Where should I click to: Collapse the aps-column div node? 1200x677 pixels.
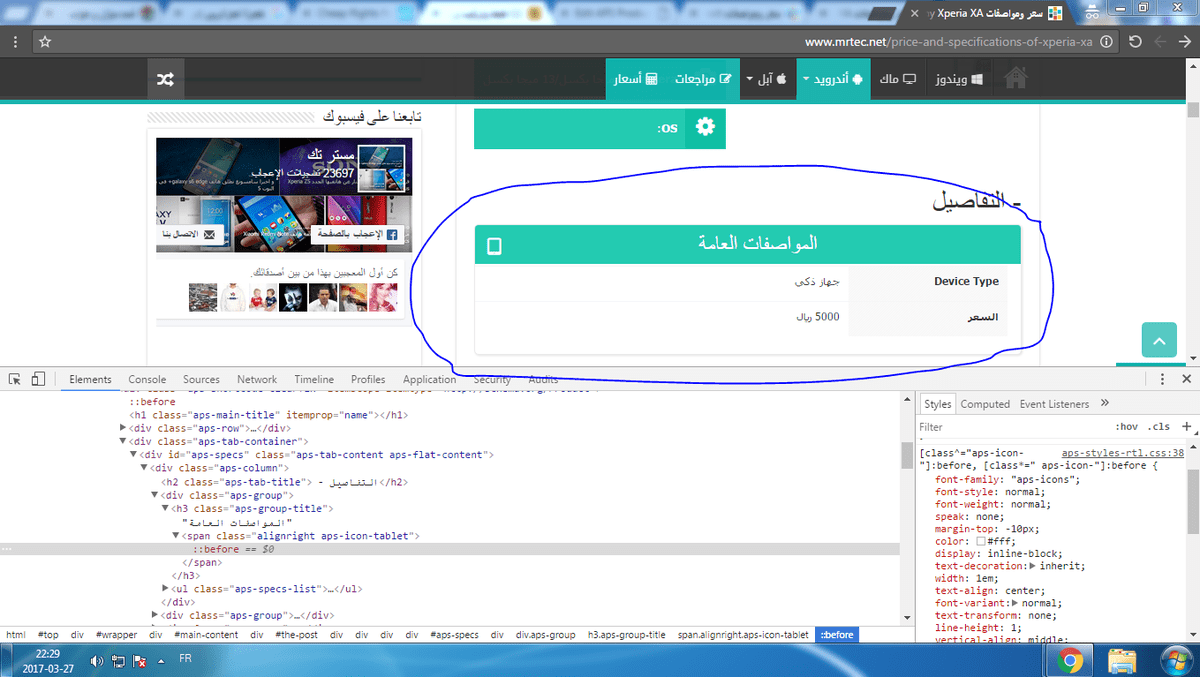(x=145, y=468)
